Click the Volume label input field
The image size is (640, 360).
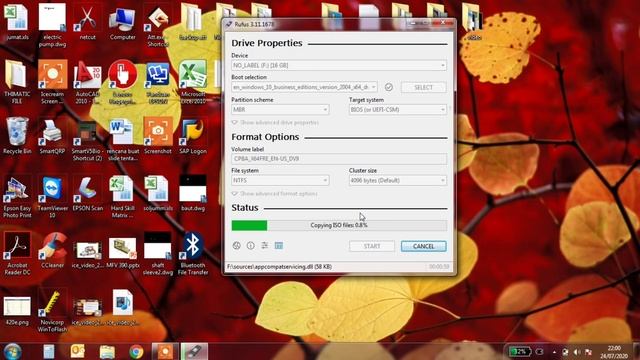(x=339, y=159)
